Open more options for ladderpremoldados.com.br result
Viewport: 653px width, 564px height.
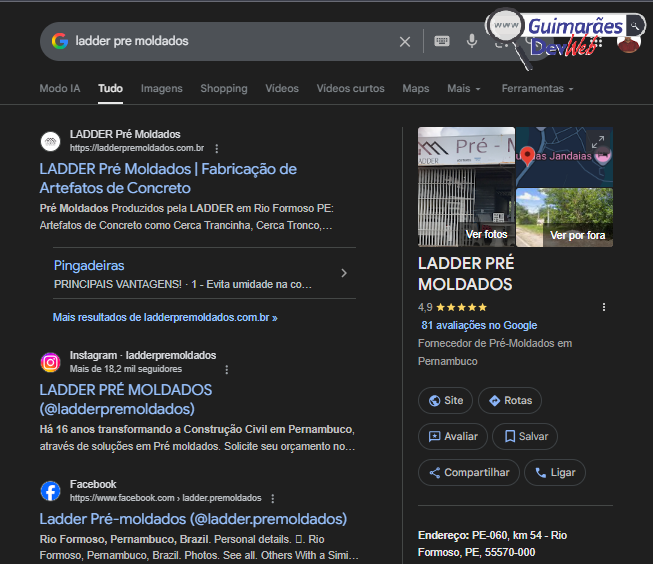pos(217,148)
